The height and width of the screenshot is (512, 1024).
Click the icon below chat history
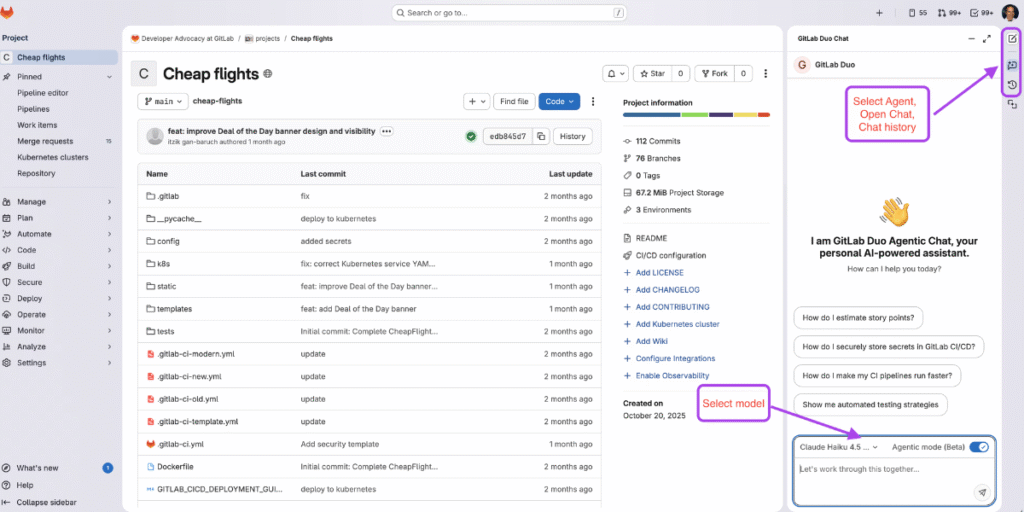(1012, 104)
